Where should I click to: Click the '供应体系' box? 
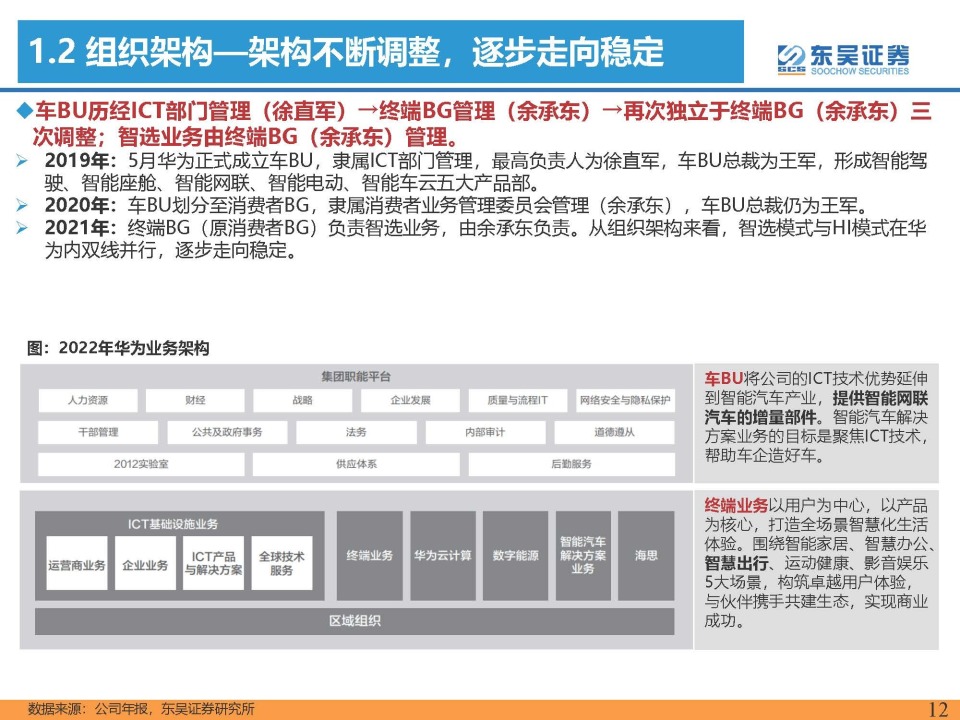point(356,464)
